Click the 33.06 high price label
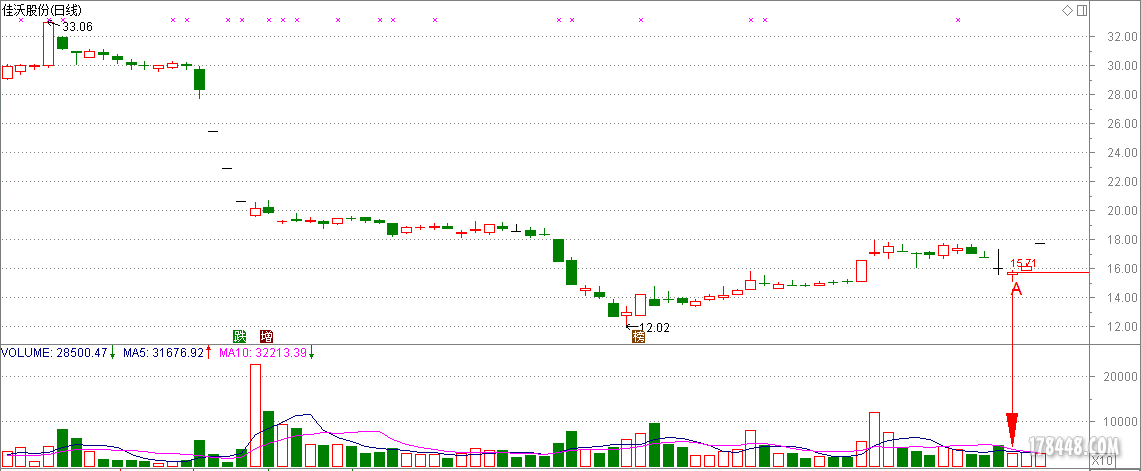Image resolution: width=1141 pixels, height=471 pixels. coord(77,27)
